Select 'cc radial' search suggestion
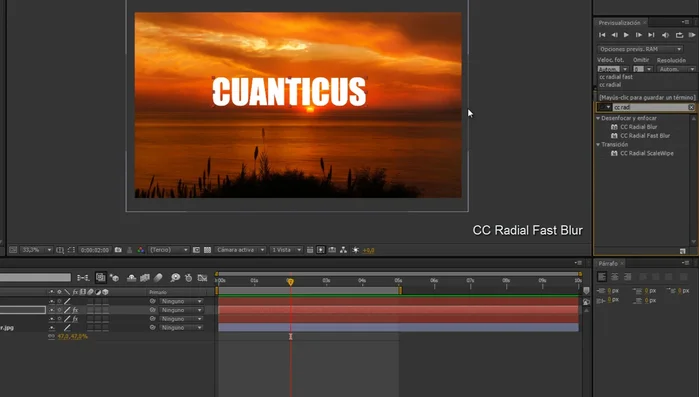 (610, 85)
